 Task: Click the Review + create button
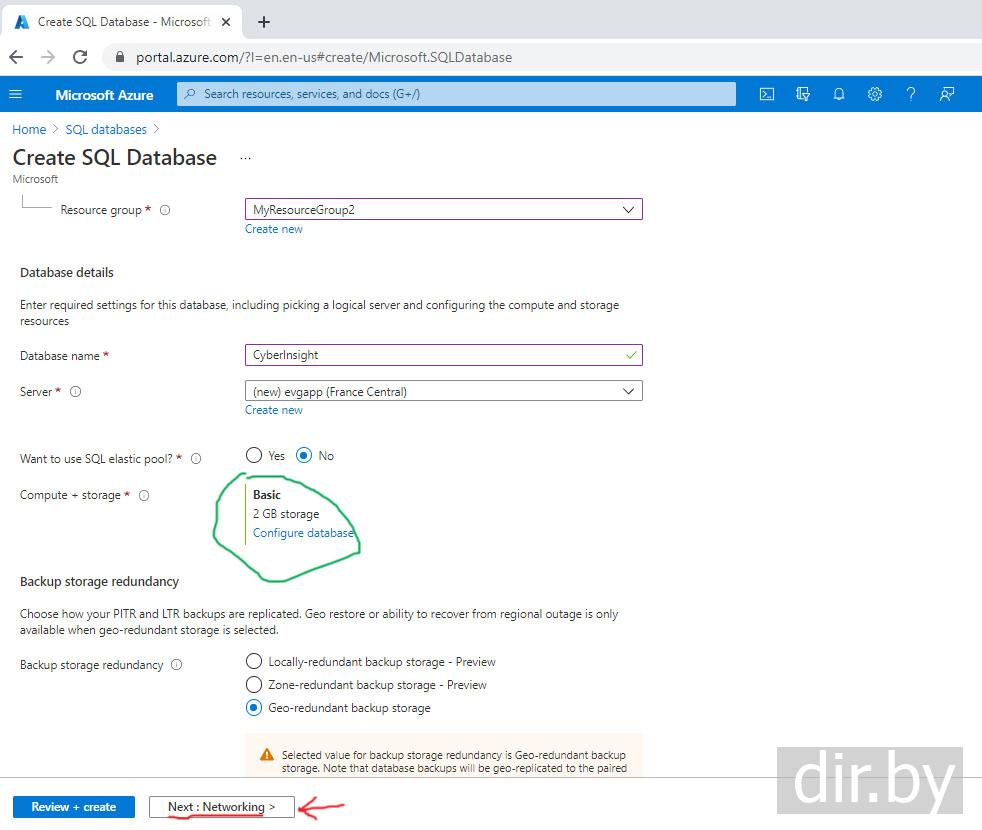(74, 807)
